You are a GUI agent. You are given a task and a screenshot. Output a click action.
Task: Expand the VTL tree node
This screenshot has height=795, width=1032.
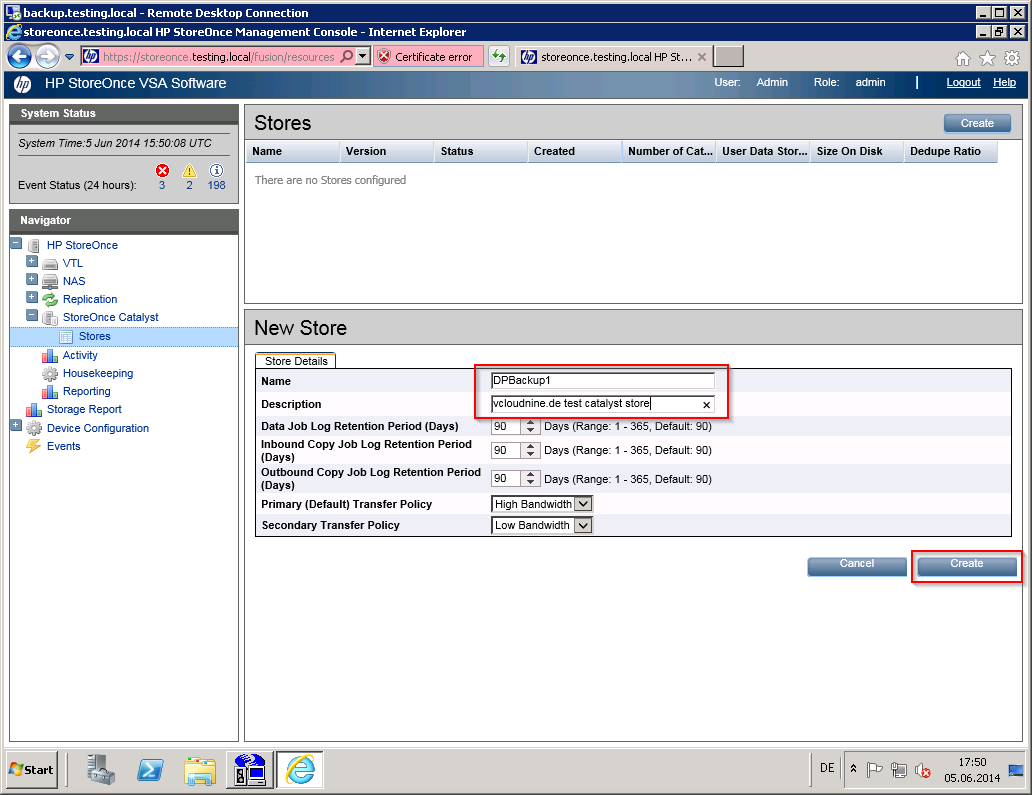point(32,261)
